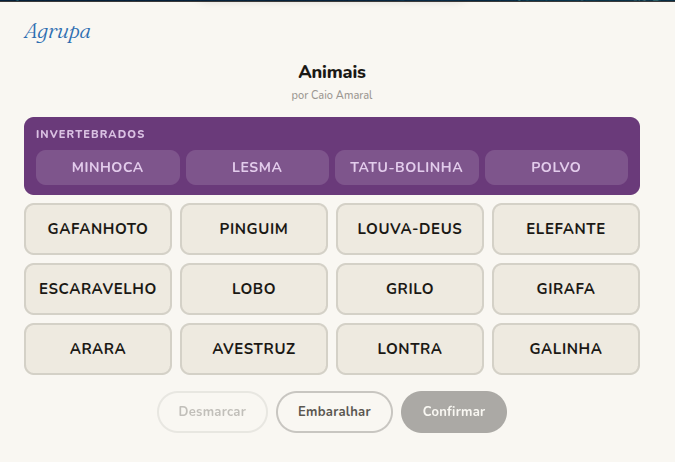This screenshot has width=675, height=462.
Task: Select the ESCARAVELHO word tile
Action: coord(98,289)
